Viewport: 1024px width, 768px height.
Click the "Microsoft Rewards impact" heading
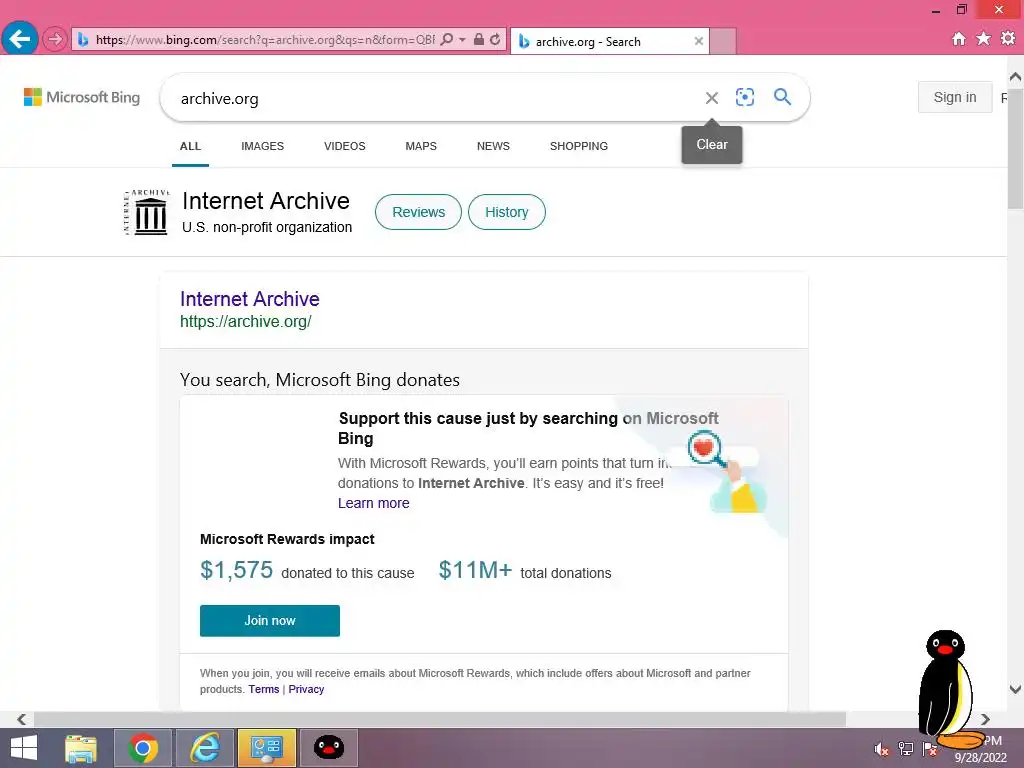[287, 539]
